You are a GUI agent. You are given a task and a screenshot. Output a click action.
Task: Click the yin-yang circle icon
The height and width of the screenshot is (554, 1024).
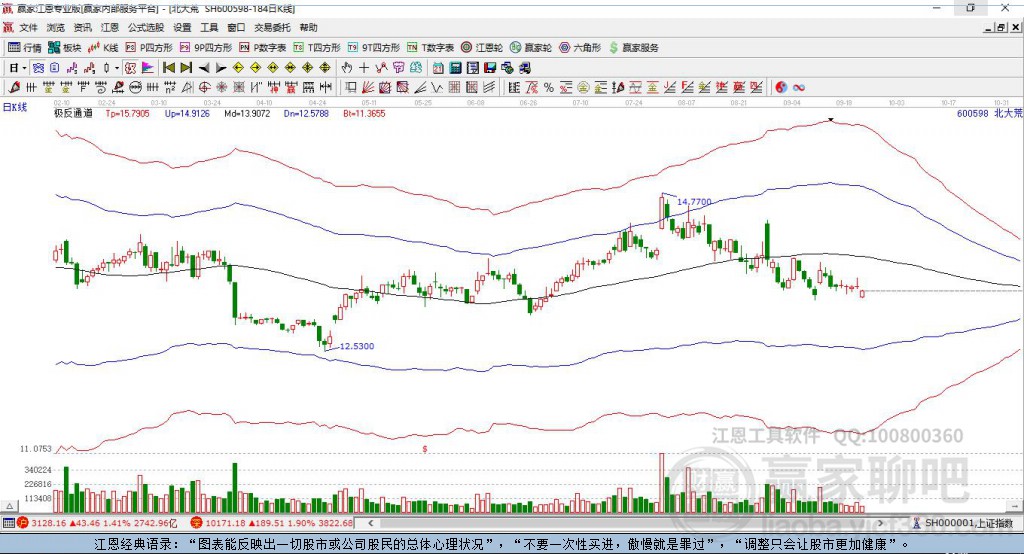(781, 87)
